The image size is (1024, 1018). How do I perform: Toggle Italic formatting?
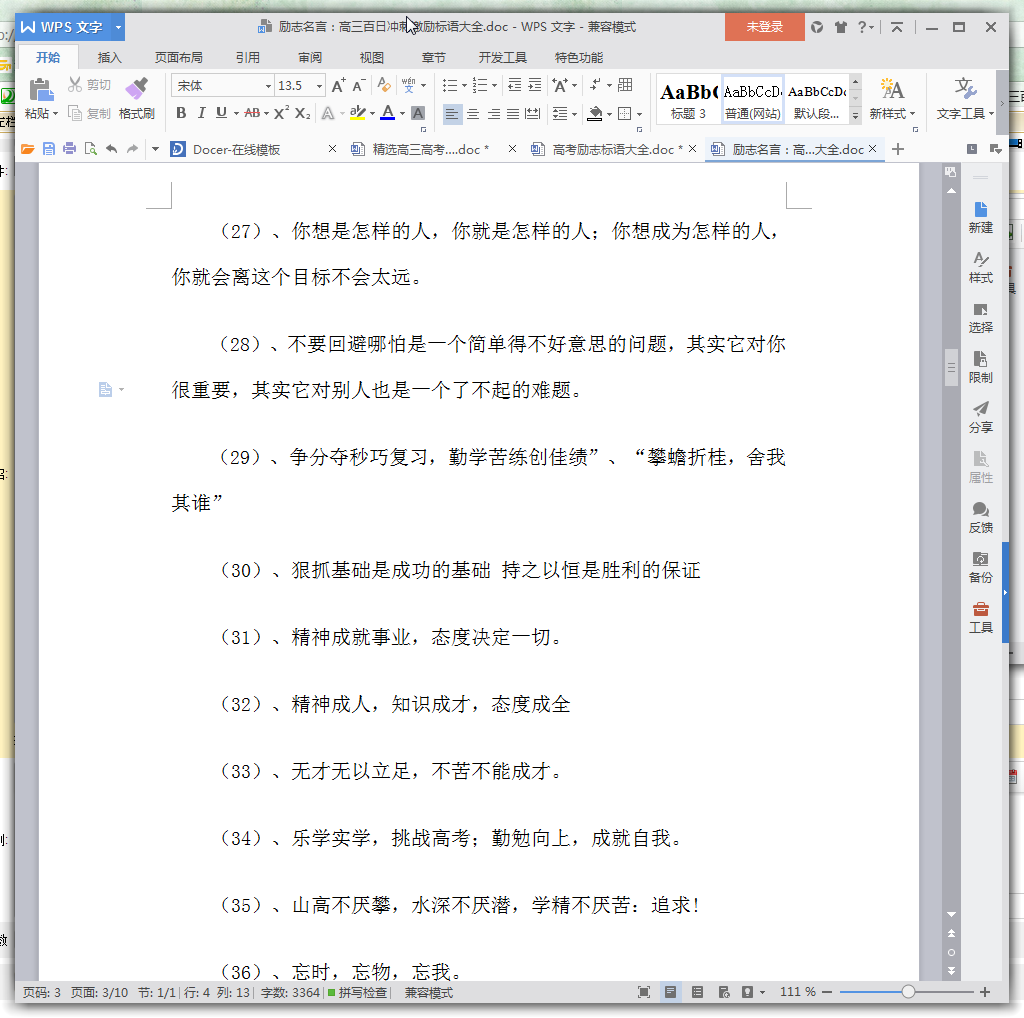(201, 113)
